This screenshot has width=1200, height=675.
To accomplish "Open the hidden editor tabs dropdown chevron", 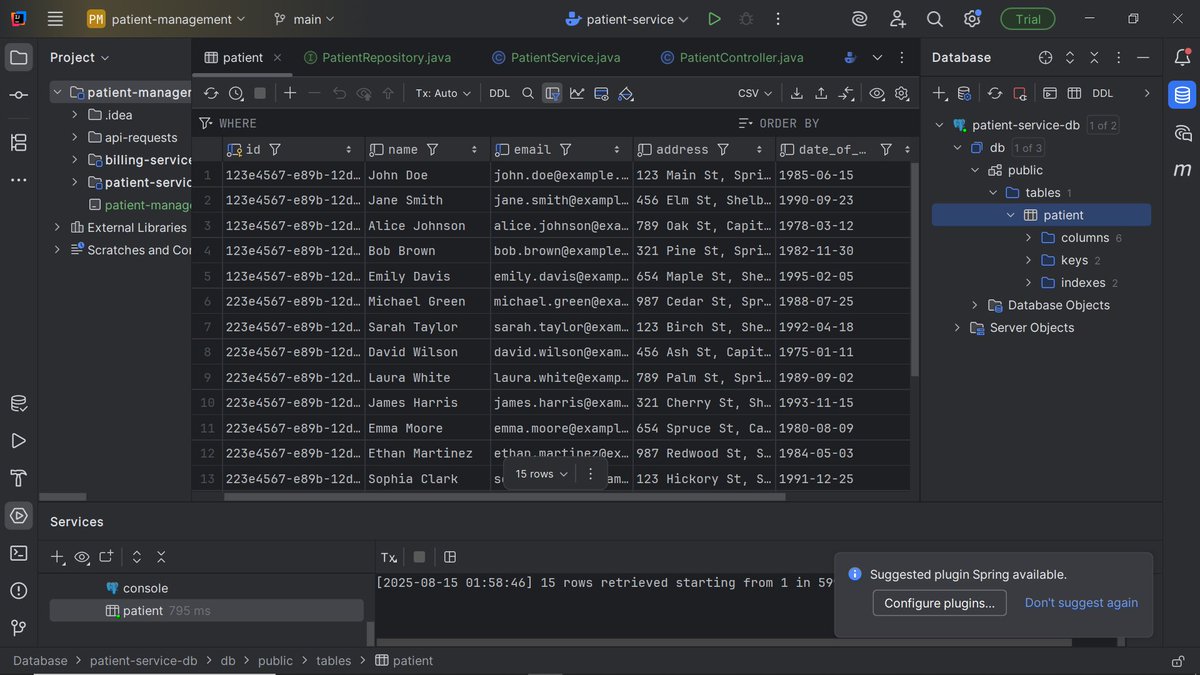I will point(877,57).
